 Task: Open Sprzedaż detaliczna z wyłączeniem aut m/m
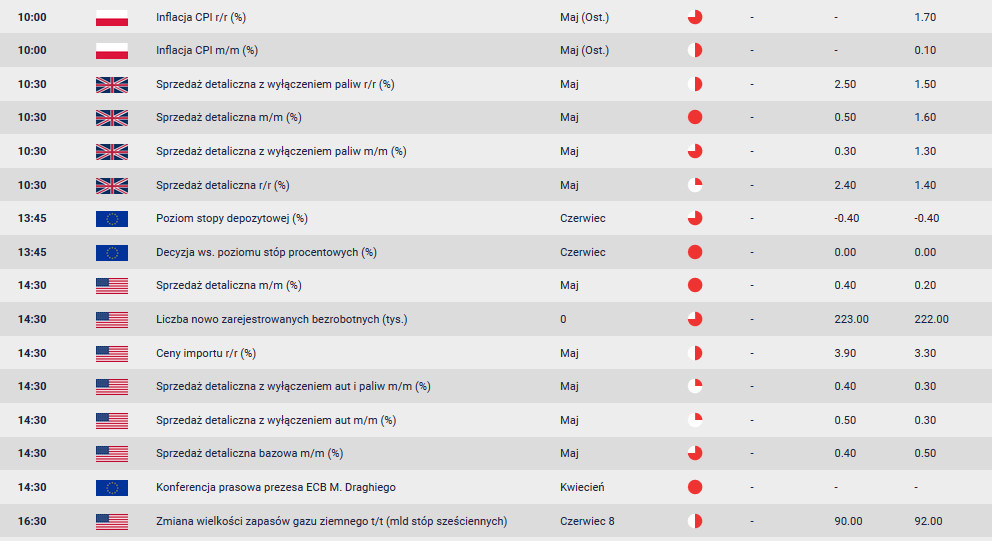(276, 421)
